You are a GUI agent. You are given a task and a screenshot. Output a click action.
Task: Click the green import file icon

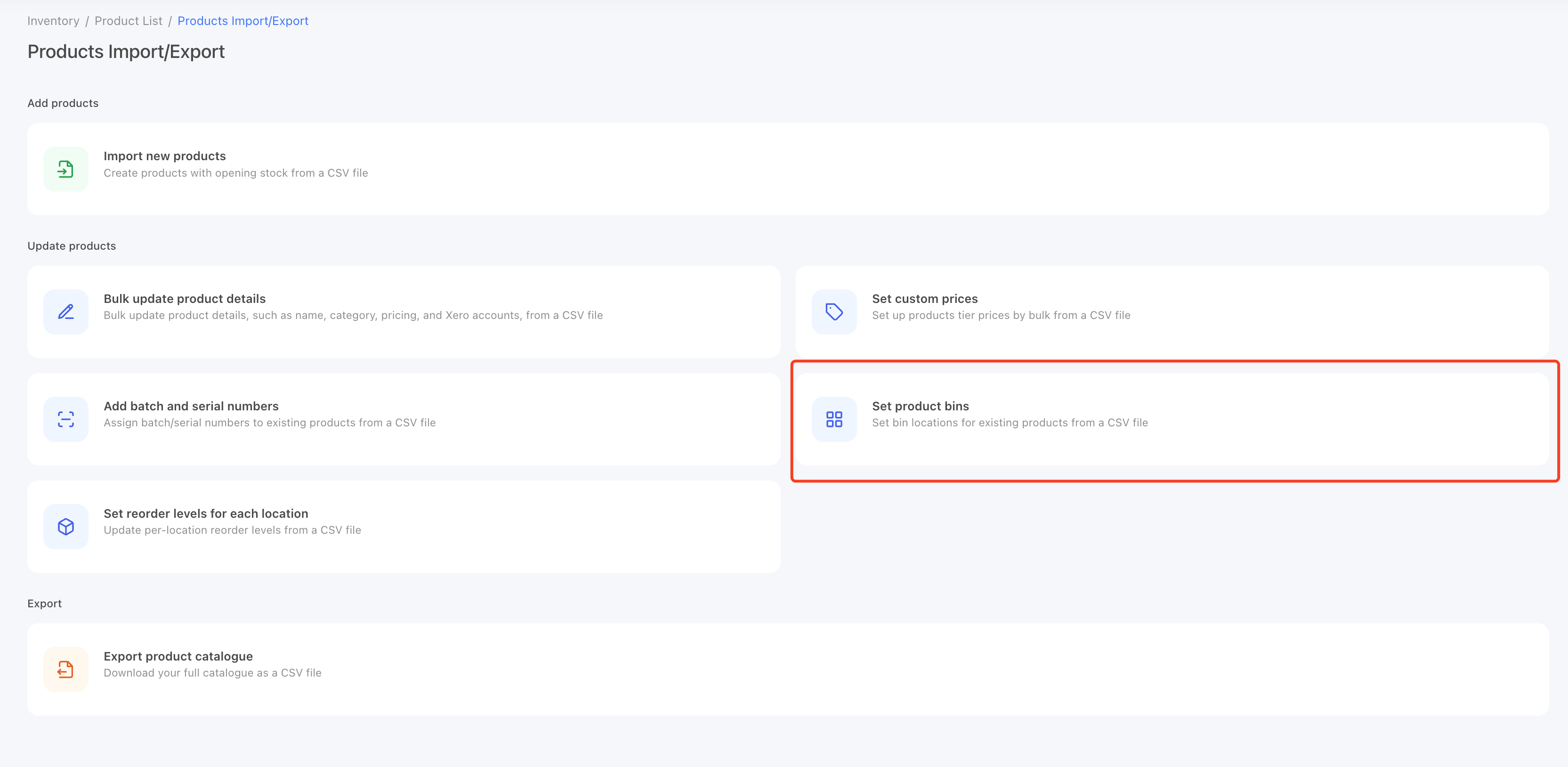66,169
